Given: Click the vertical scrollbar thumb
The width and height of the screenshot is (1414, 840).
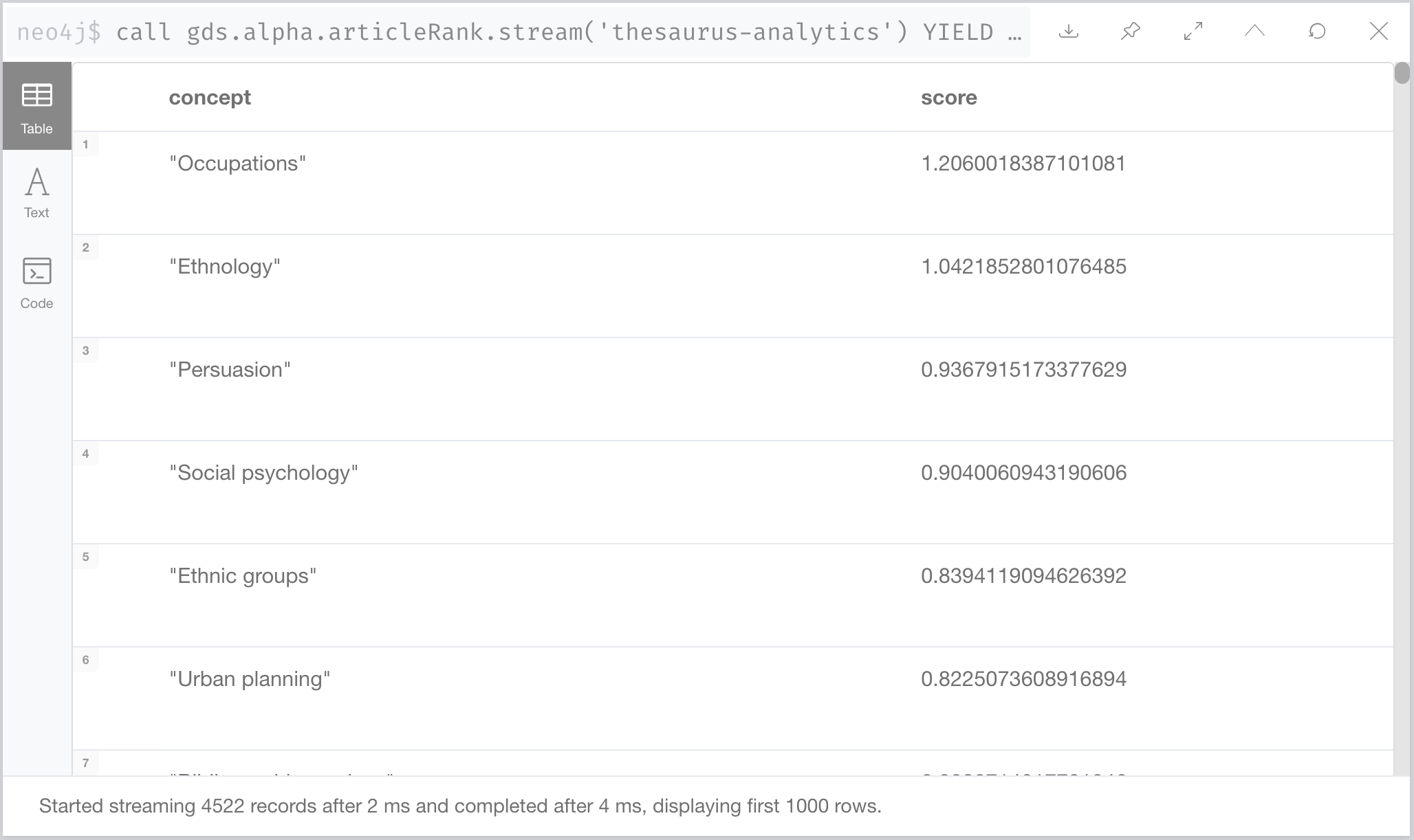Looking at the screenshot, I should pyautogui.click(x=1402, y=73).
